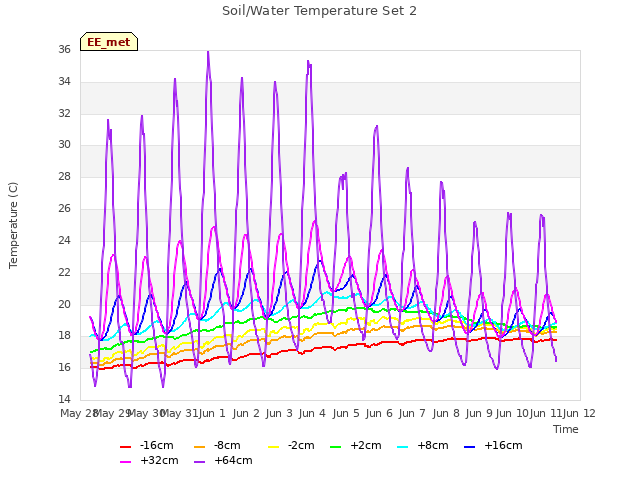Click the 34 y-axis tick label
The image size is (640, 480).
[64, 81]
